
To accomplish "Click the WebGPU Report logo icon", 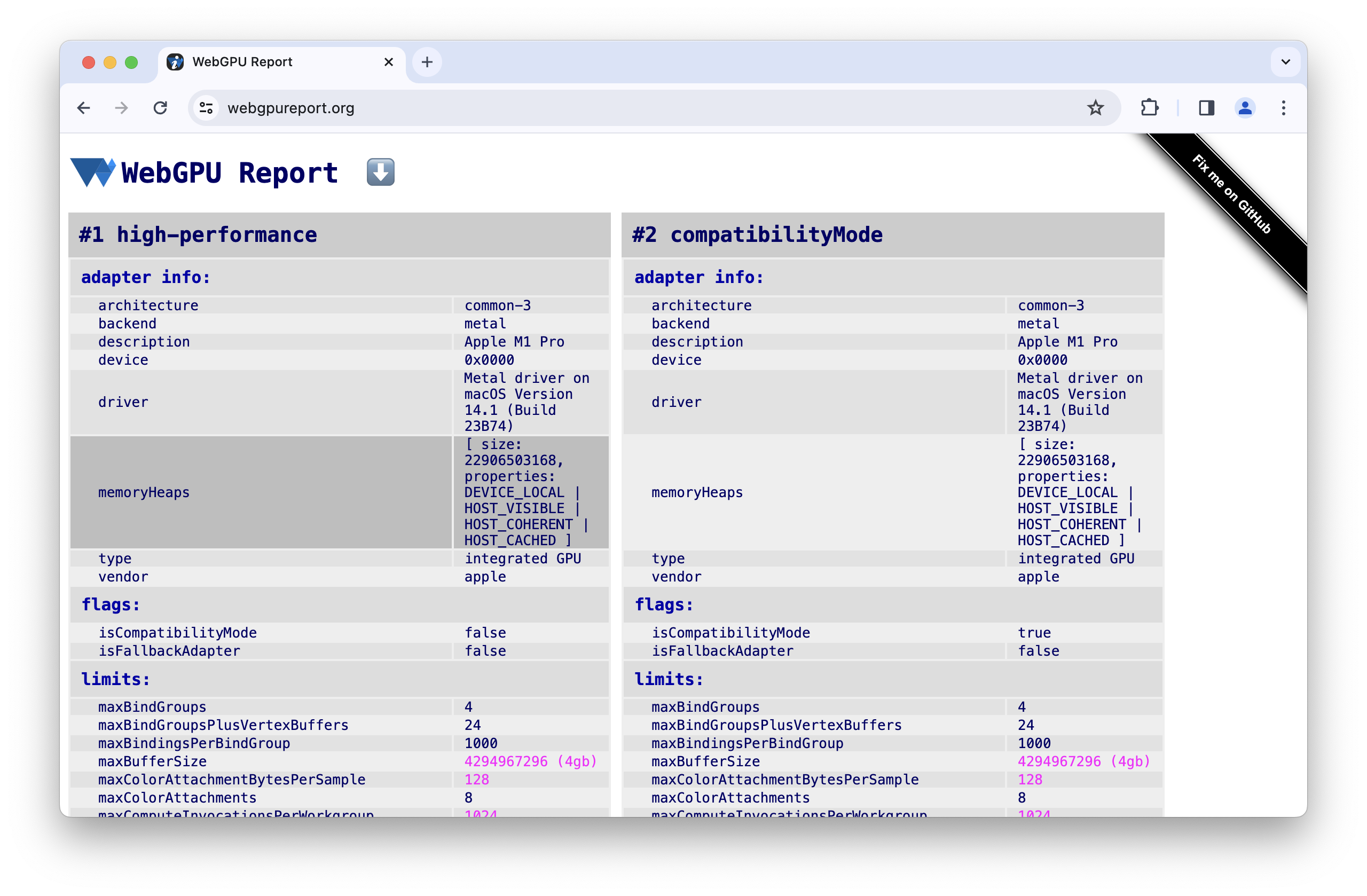I will [x=93, y=171].
